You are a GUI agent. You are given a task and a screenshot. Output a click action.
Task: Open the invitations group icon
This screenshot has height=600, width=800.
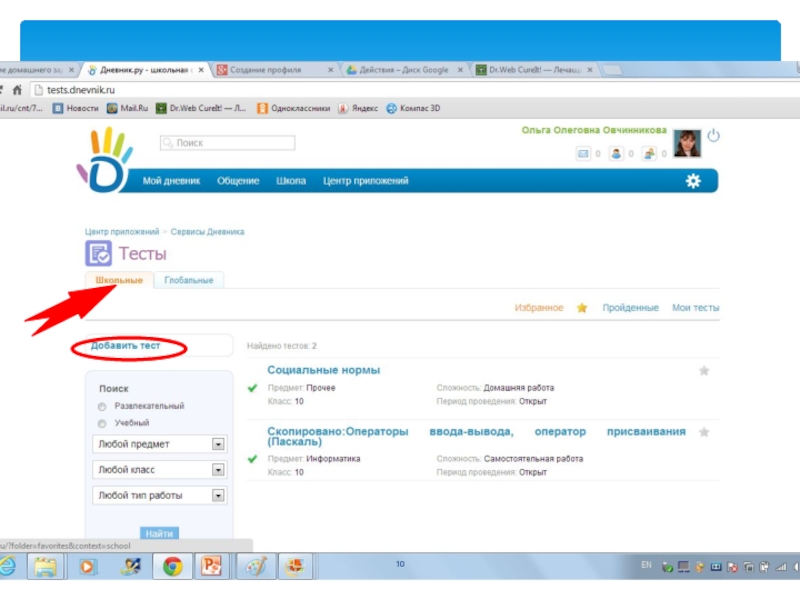tap(648, 153)
